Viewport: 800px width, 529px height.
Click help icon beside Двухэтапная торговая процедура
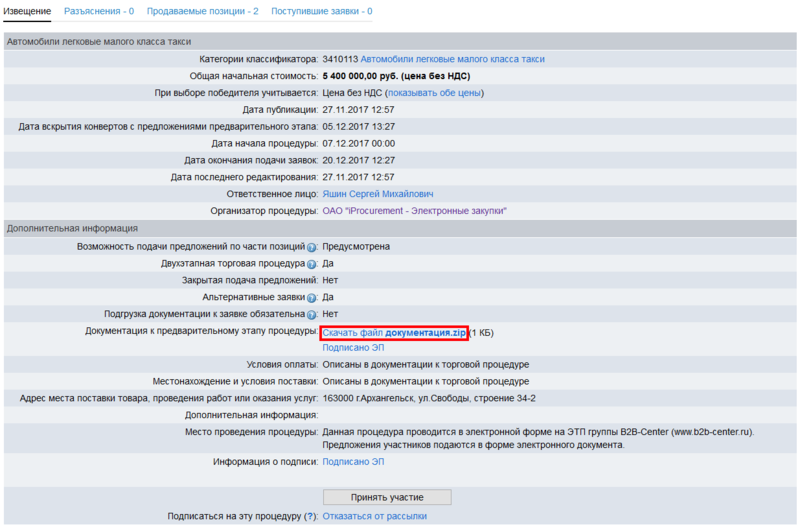coord(311,264)
